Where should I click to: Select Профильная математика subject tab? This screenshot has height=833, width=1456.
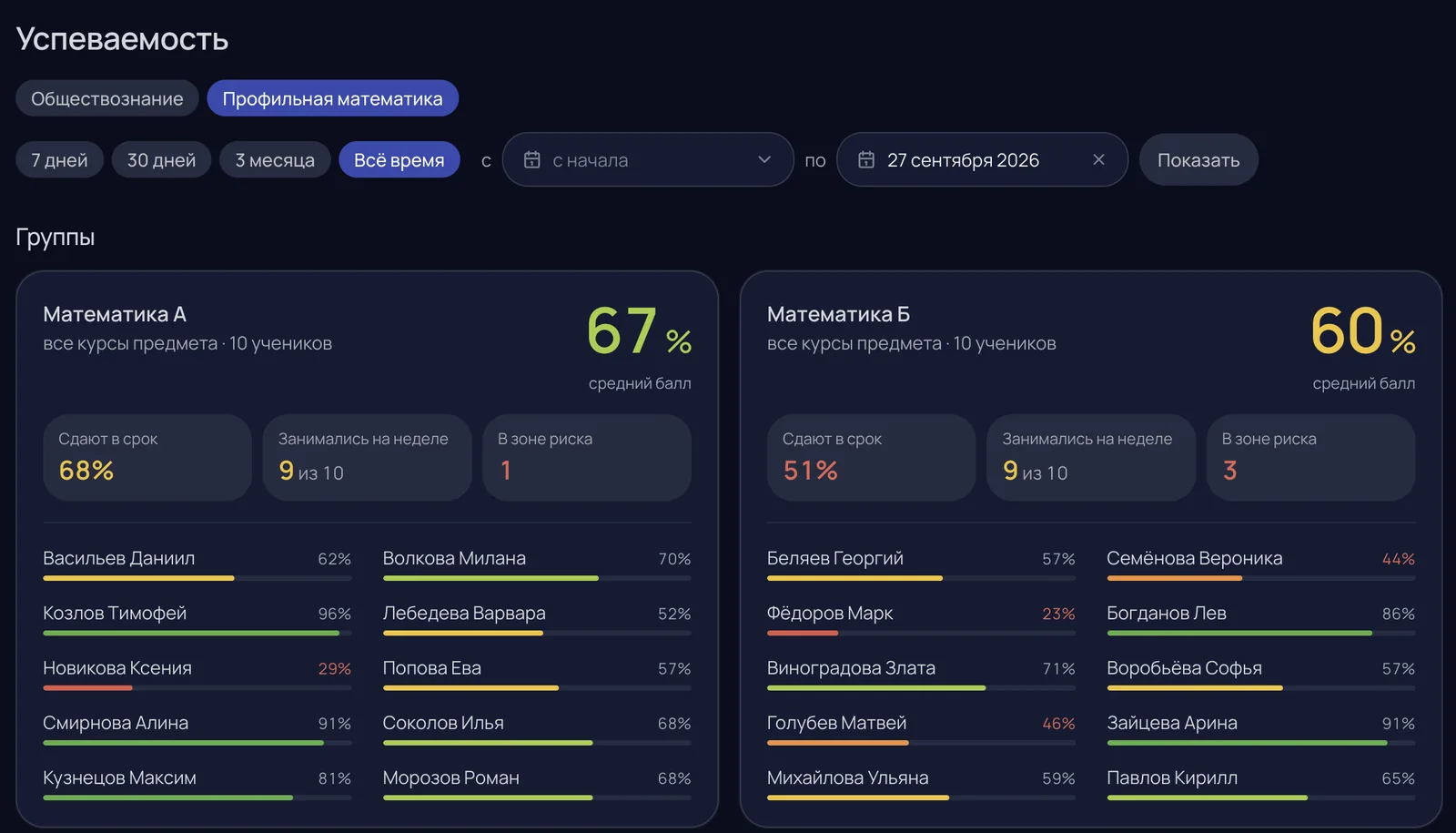click(x=332, y=98)
